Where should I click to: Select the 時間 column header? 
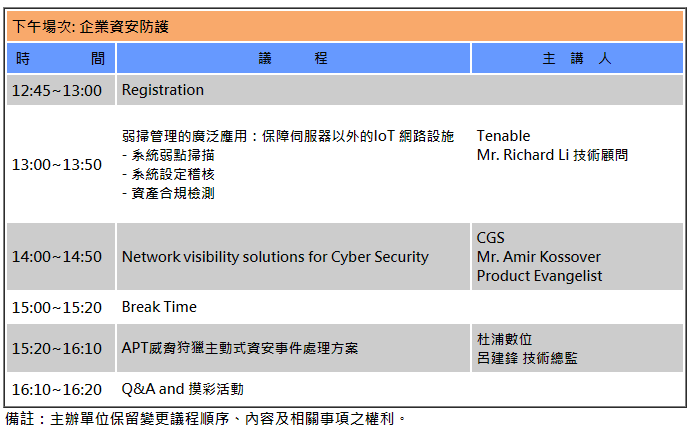click(x=61, y=58)
